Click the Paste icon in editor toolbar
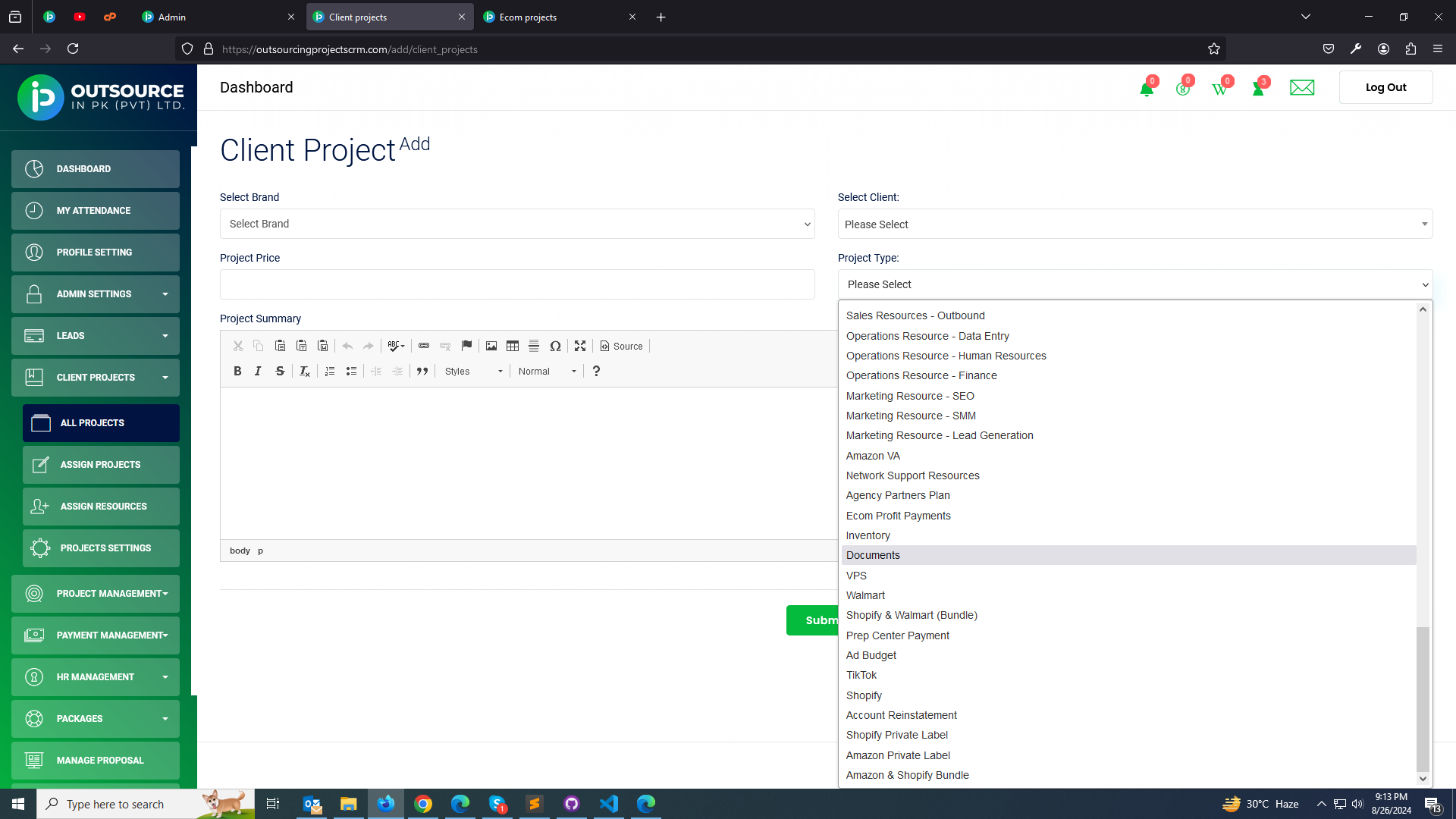This screenshot has width=1456, height=819. pyautogui.click(x=280, y=346)
